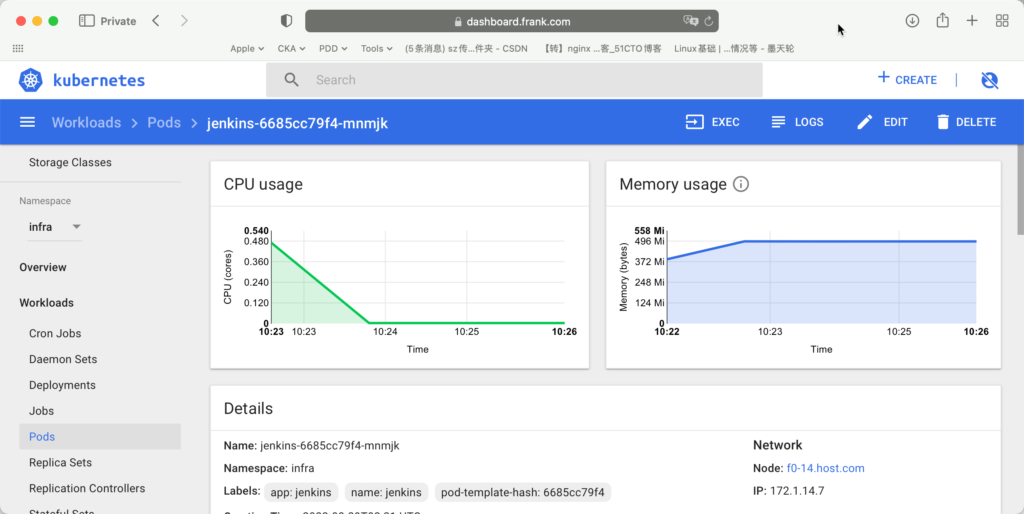1024x514 pixels.
Task: Click the search magnifier icon
Action: click(x=291, y=80)
